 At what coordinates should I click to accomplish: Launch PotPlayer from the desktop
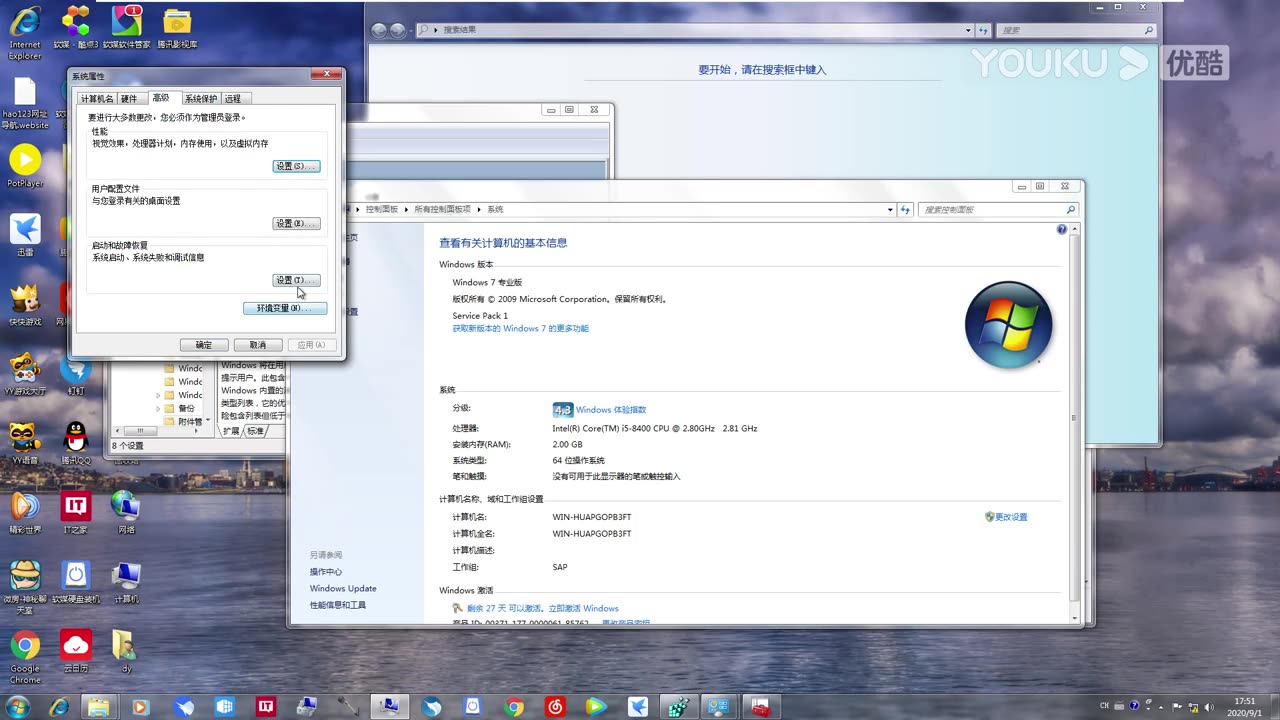pos(25,166)
